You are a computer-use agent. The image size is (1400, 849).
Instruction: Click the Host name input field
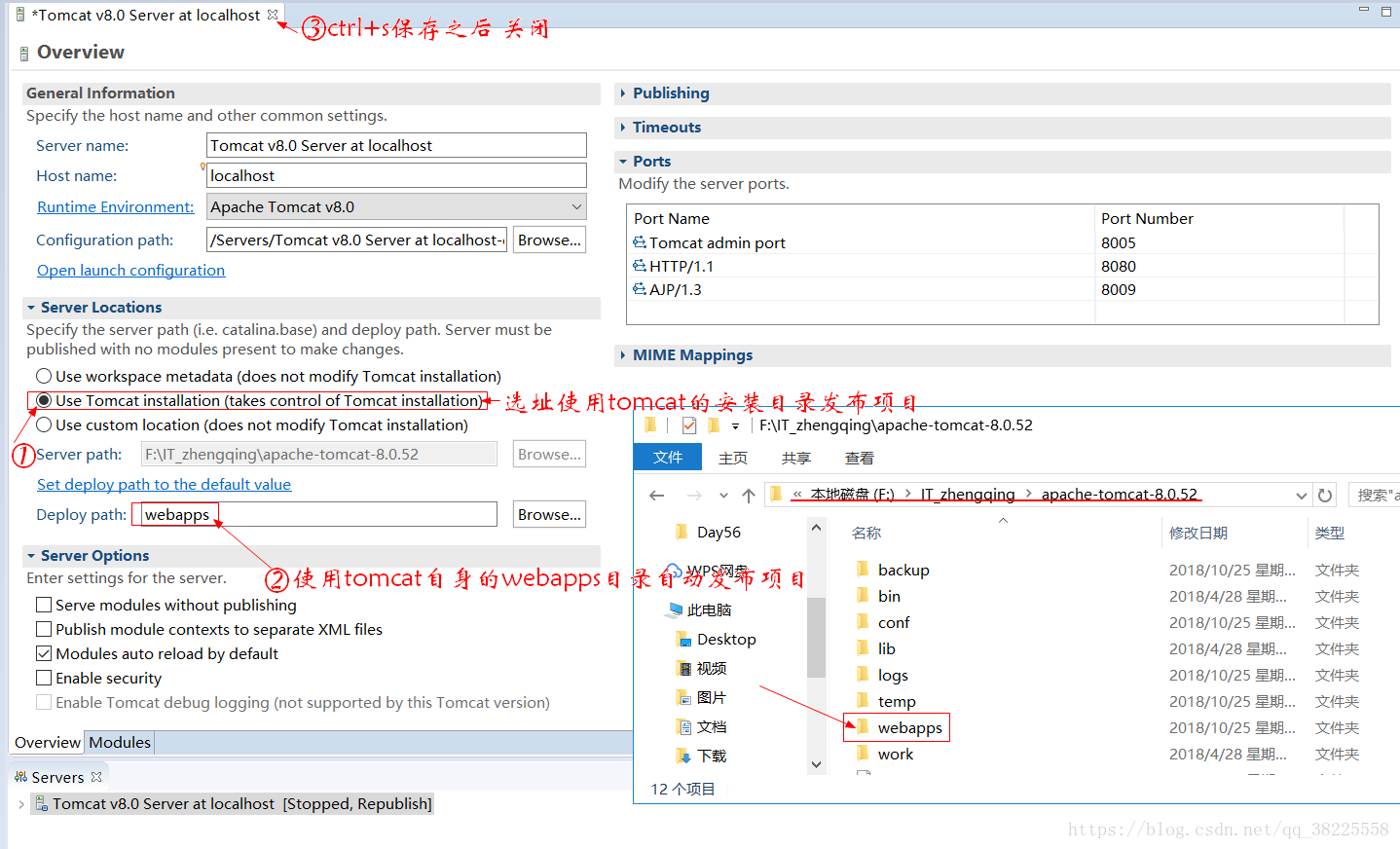[x=396, y=175]
